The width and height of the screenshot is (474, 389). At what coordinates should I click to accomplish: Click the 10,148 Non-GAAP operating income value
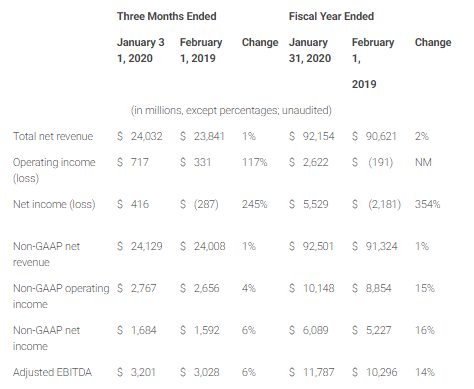click(318, 288)
